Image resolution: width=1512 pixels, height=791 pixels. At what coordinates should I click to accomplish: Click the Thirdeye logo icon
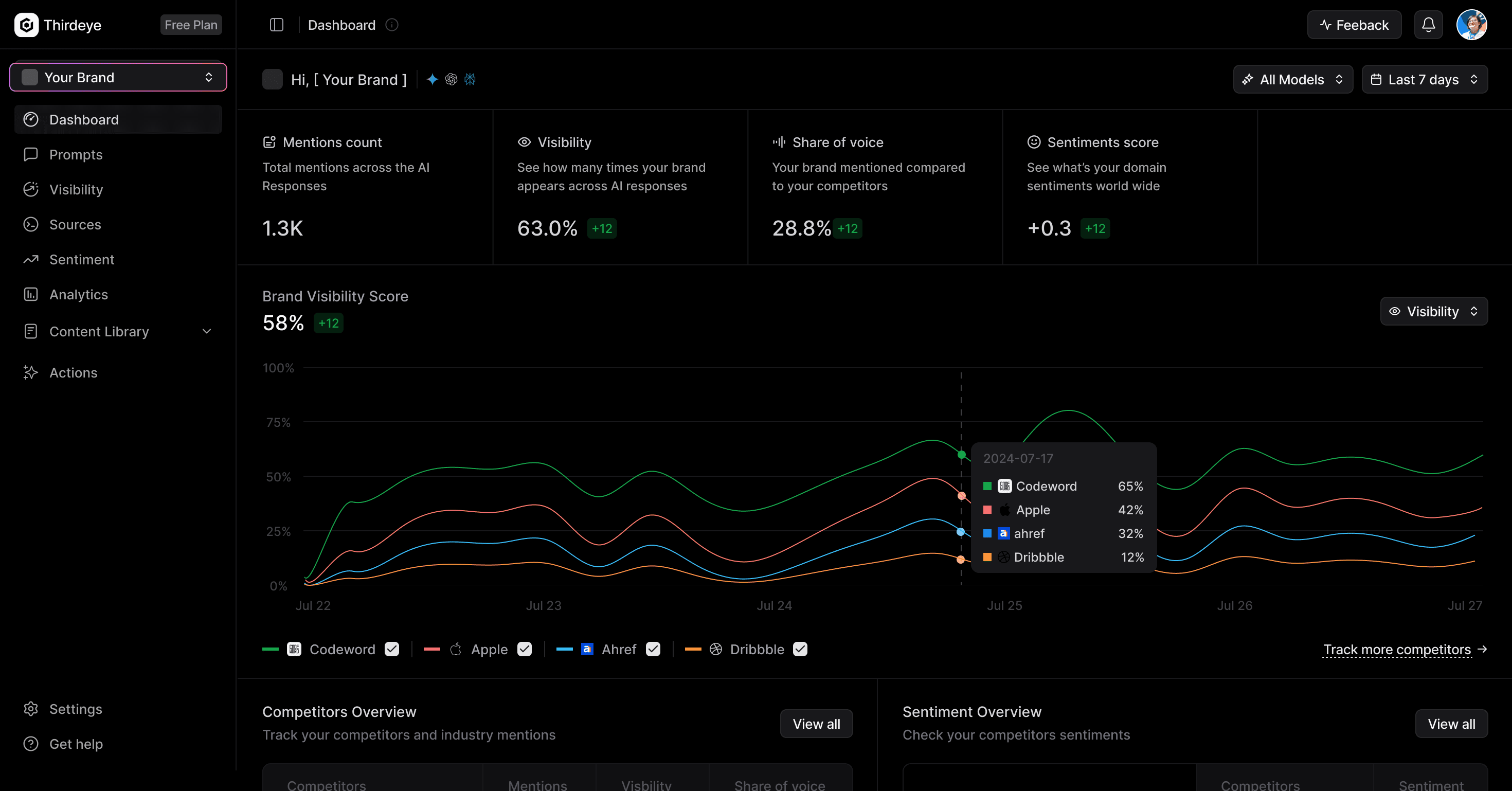pyautogui.click(x=26, y=25)
